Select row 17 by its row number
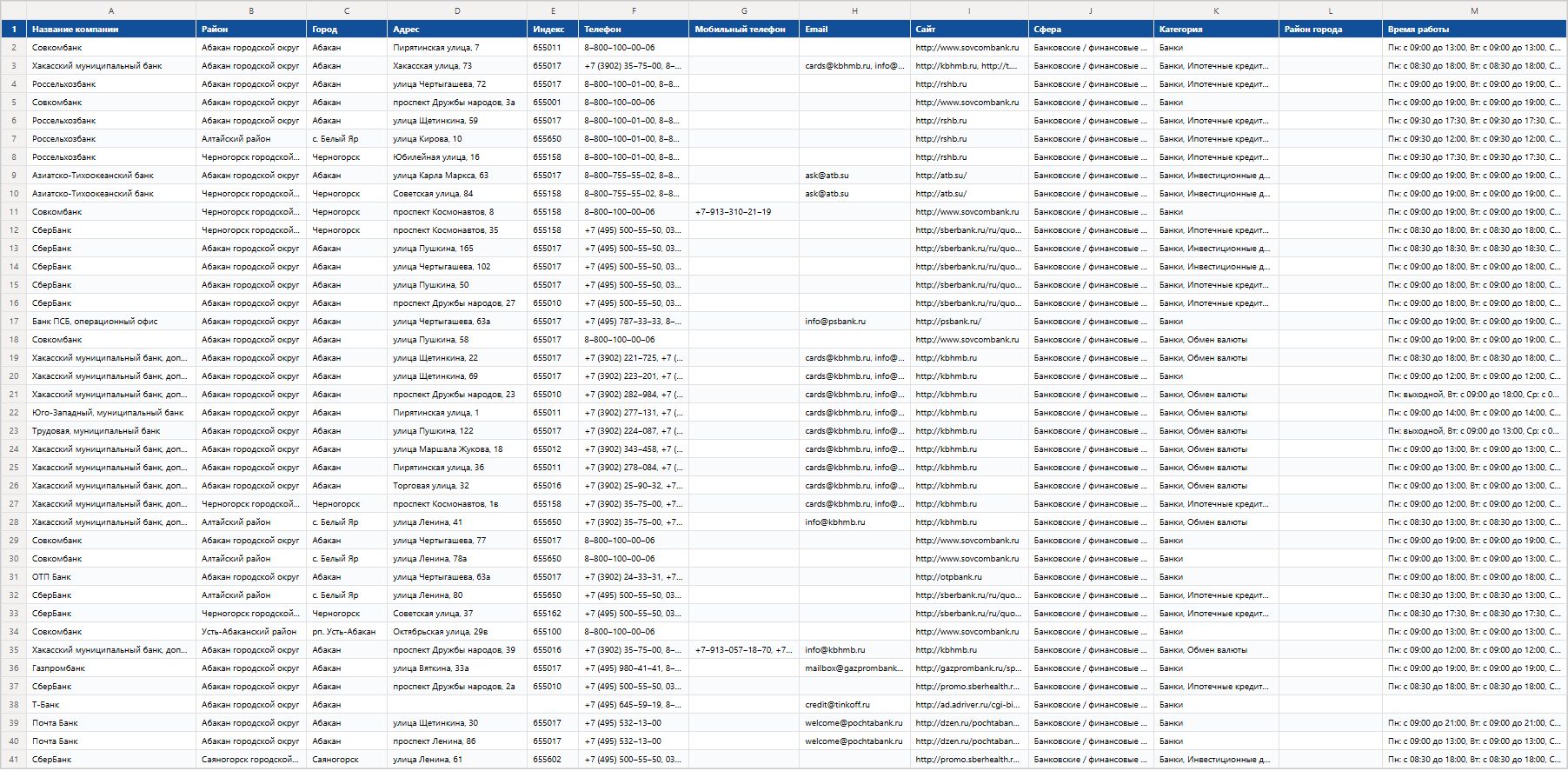Screen dimensions: 1568x784 pyautogui.click(x=13, y=322)
